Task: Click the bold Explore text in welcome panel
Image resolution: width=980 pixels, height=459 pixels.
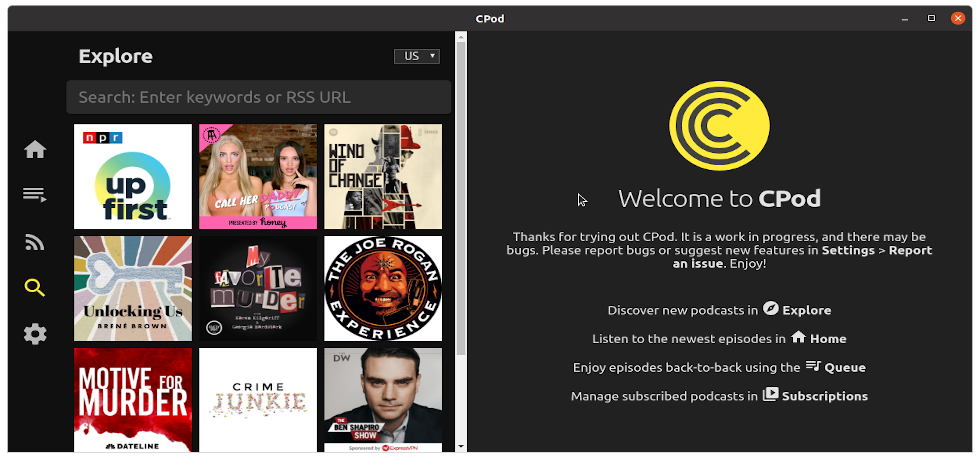Action: click(x=807, y=310)
